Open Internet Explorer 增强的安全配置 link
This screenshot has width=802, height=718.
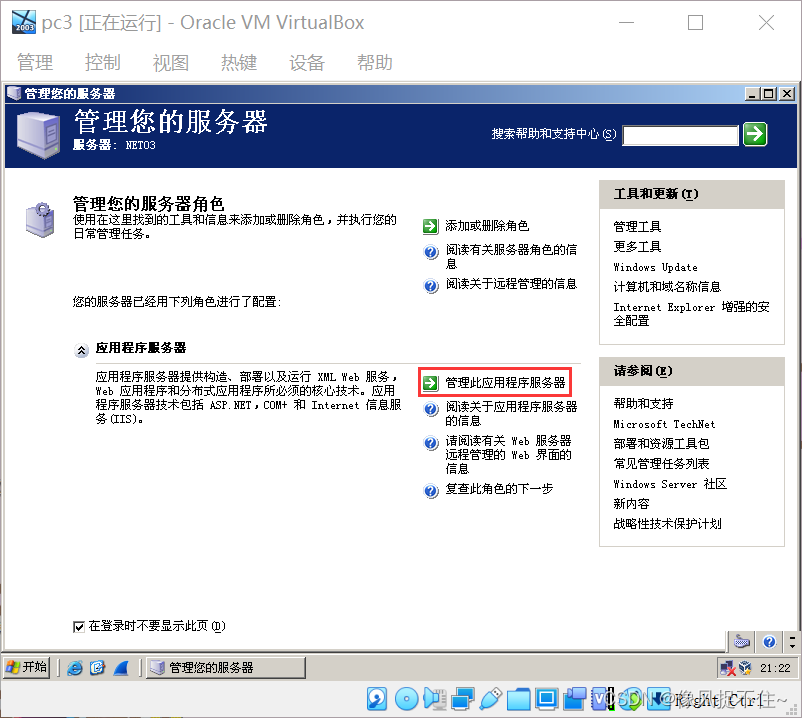pyautogui.click(x=692, y=313)
